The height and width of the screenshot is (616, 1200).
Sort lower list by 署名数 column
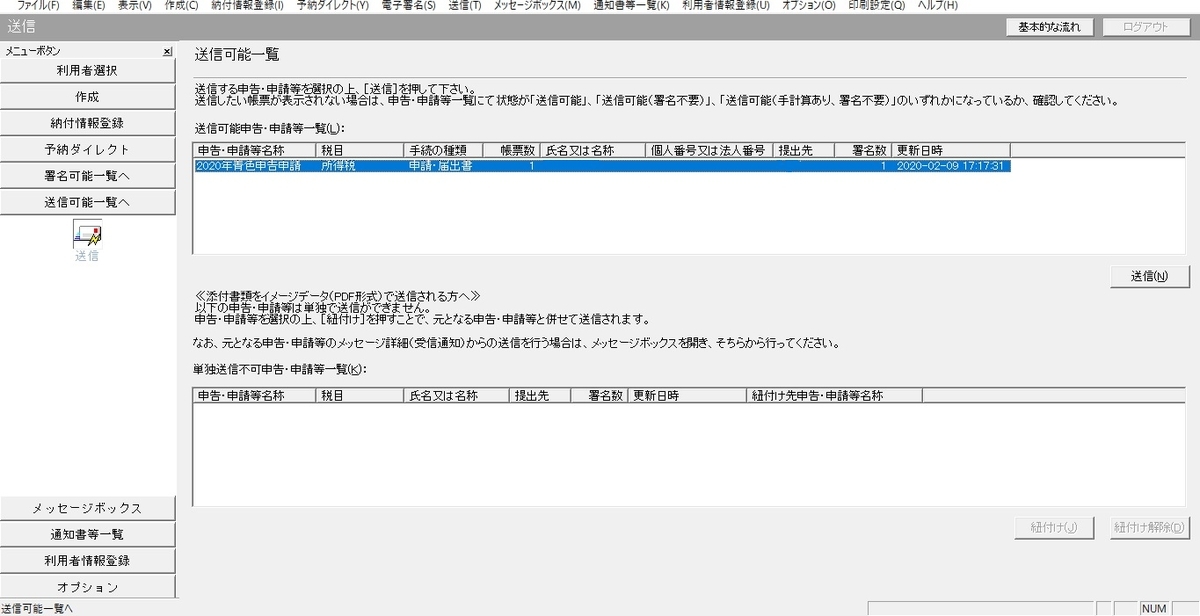click(x=599, y=396)
